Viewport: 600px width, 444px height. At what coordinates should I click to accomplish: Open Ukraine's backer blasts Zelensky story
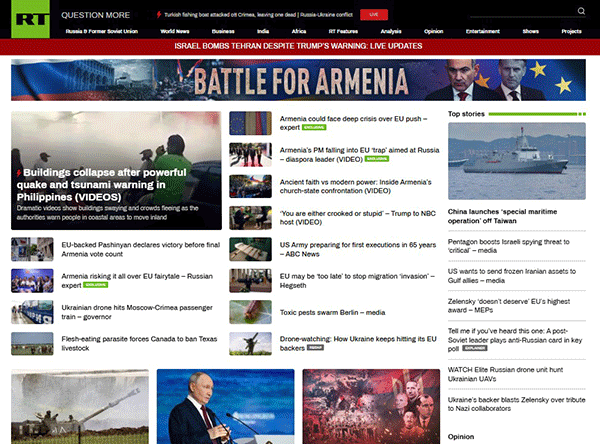point(517,404)
